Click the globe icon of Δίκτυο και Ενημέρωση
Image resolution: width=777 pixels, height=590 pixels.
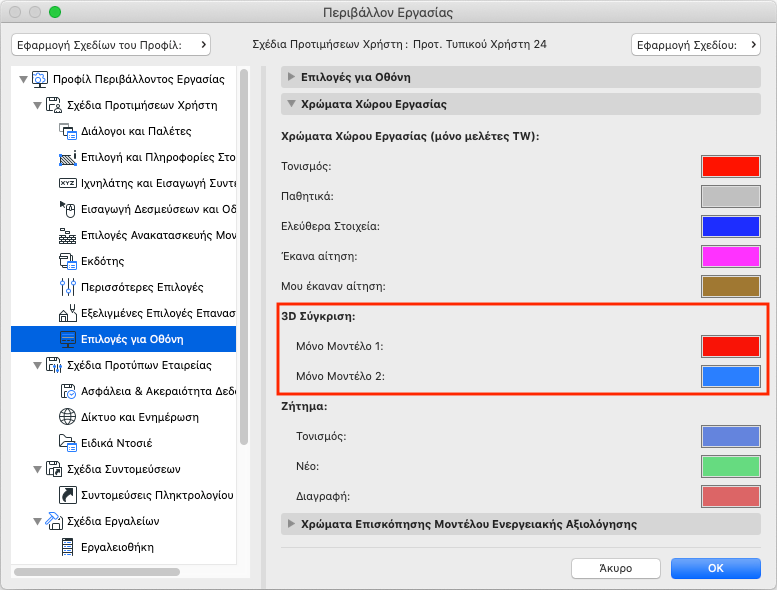click(x=68, y=417)
